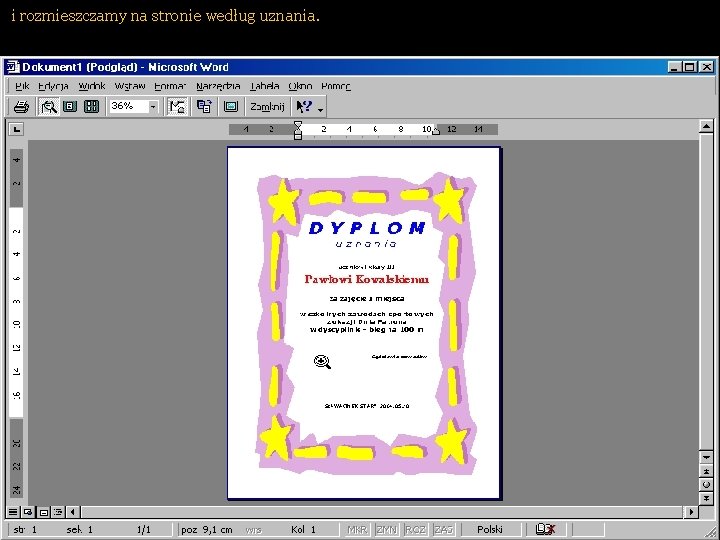Open the Edycja menu
This screenshot has height=540, width=720.
click(53, 86)
